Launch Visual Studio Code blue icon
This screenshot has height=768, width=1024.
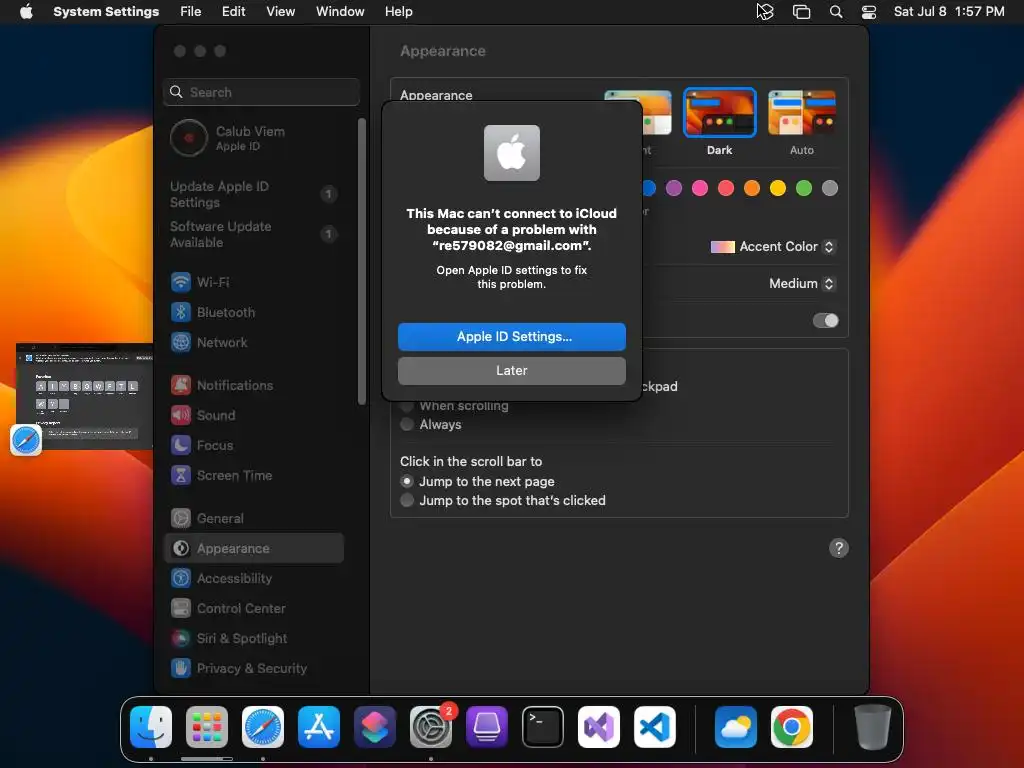(655, 726)
